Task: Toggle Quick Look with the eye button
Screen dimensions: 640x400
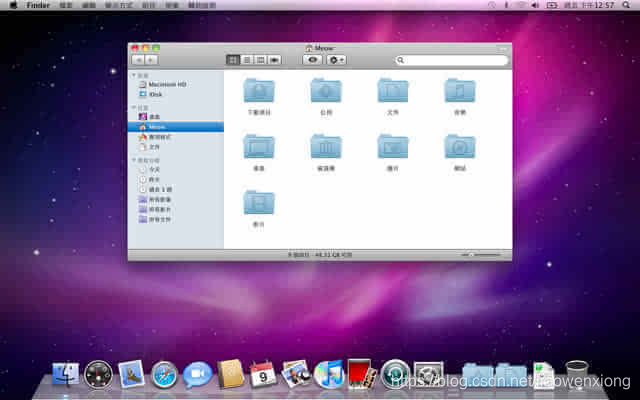Action: point(313,60)
